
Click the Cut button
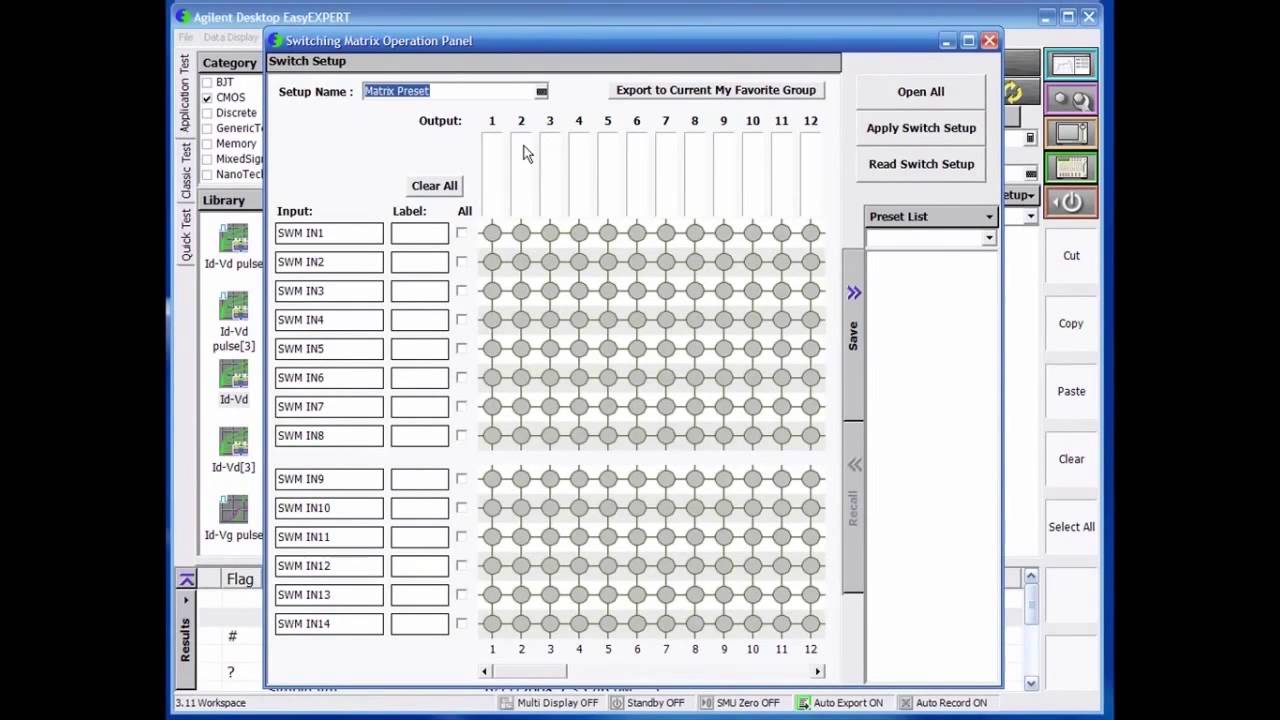click(x=1071, y=256)
